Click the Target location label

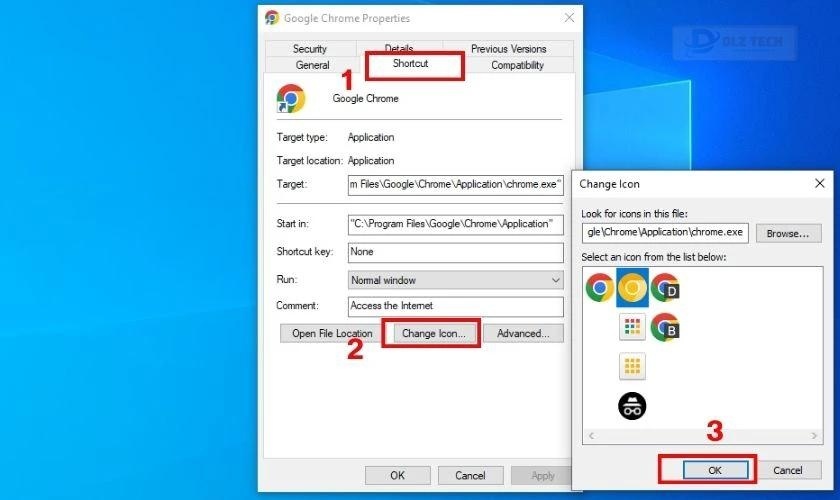tap(309, 161)
